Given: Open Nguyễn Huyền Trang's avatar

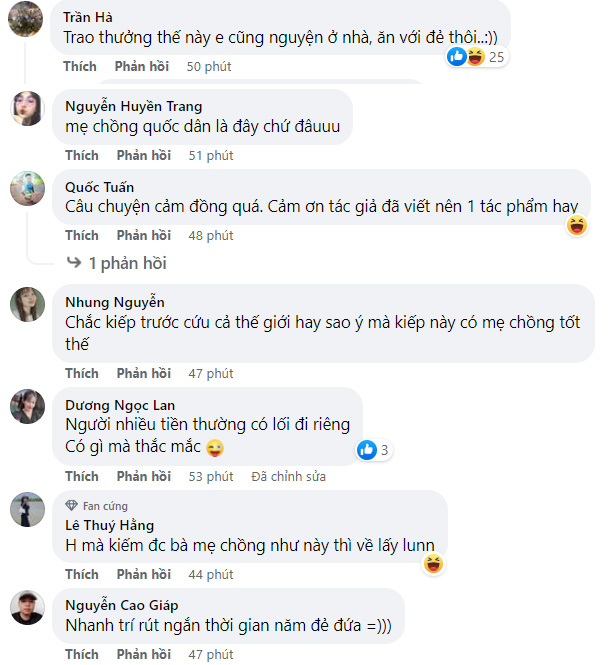Looking at the screenshot, I should [x=27, y=107].
